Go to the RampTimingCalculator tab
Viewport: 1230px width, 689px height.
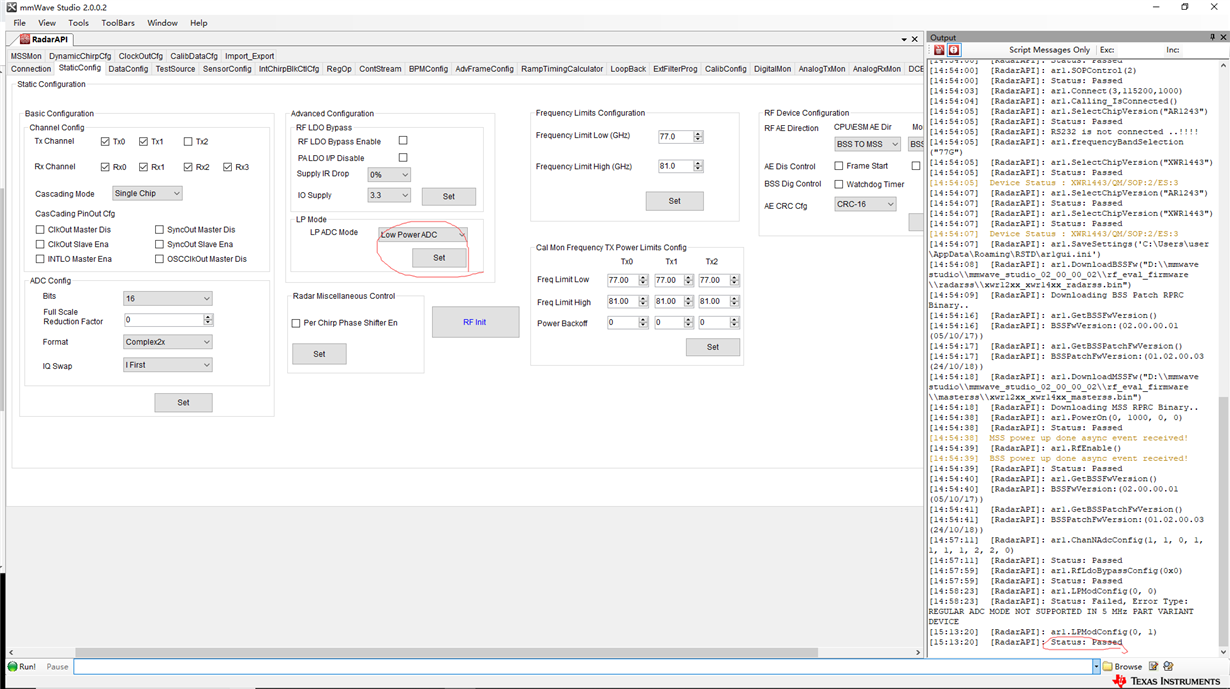click(562, 69)
